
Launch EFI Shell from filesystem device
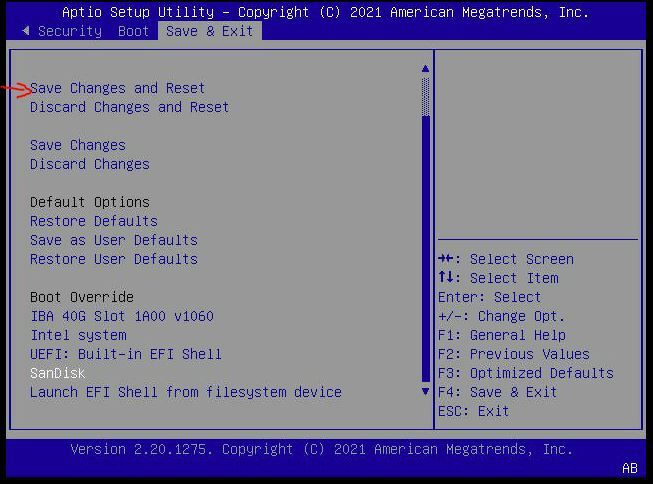[x=185, y=392]
